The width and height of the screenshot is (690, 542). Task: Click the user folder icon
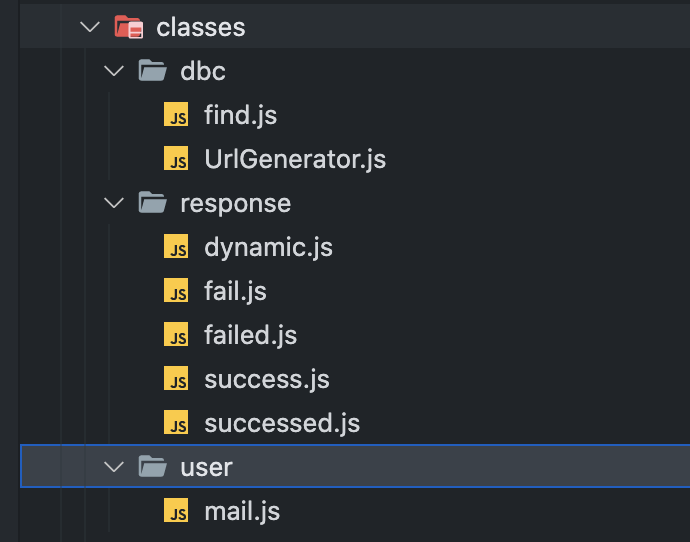tap(152, 467)
